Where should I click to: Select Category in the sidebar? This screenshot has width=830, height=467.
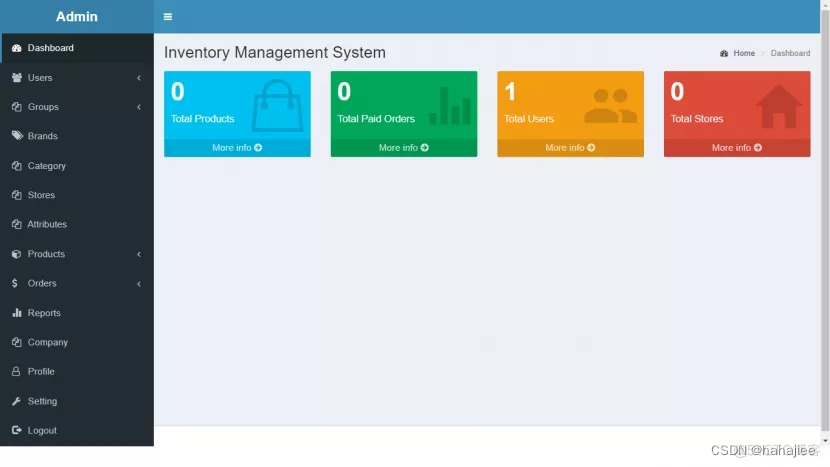(x=77, y=166)
